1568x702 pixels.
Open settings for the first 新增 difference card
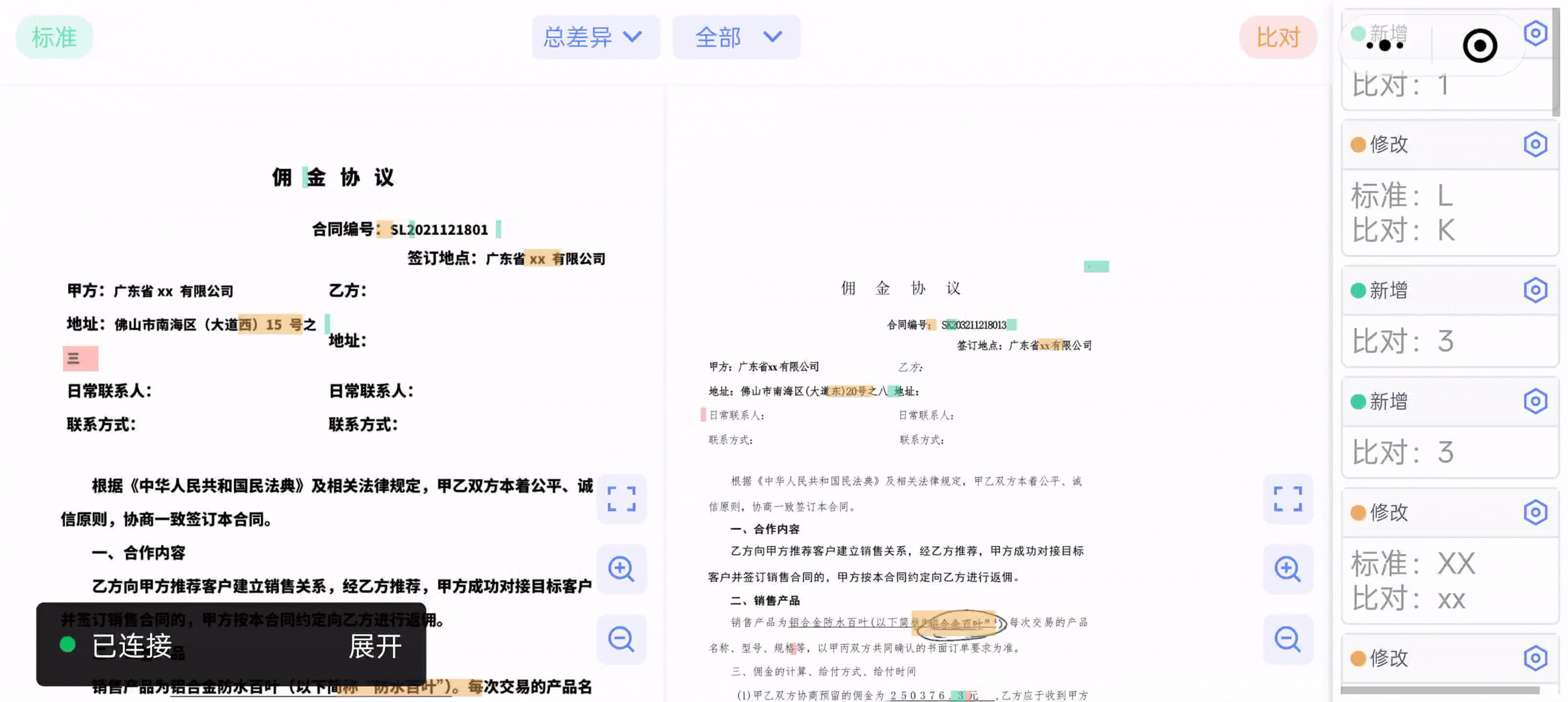click(1536, 34)
